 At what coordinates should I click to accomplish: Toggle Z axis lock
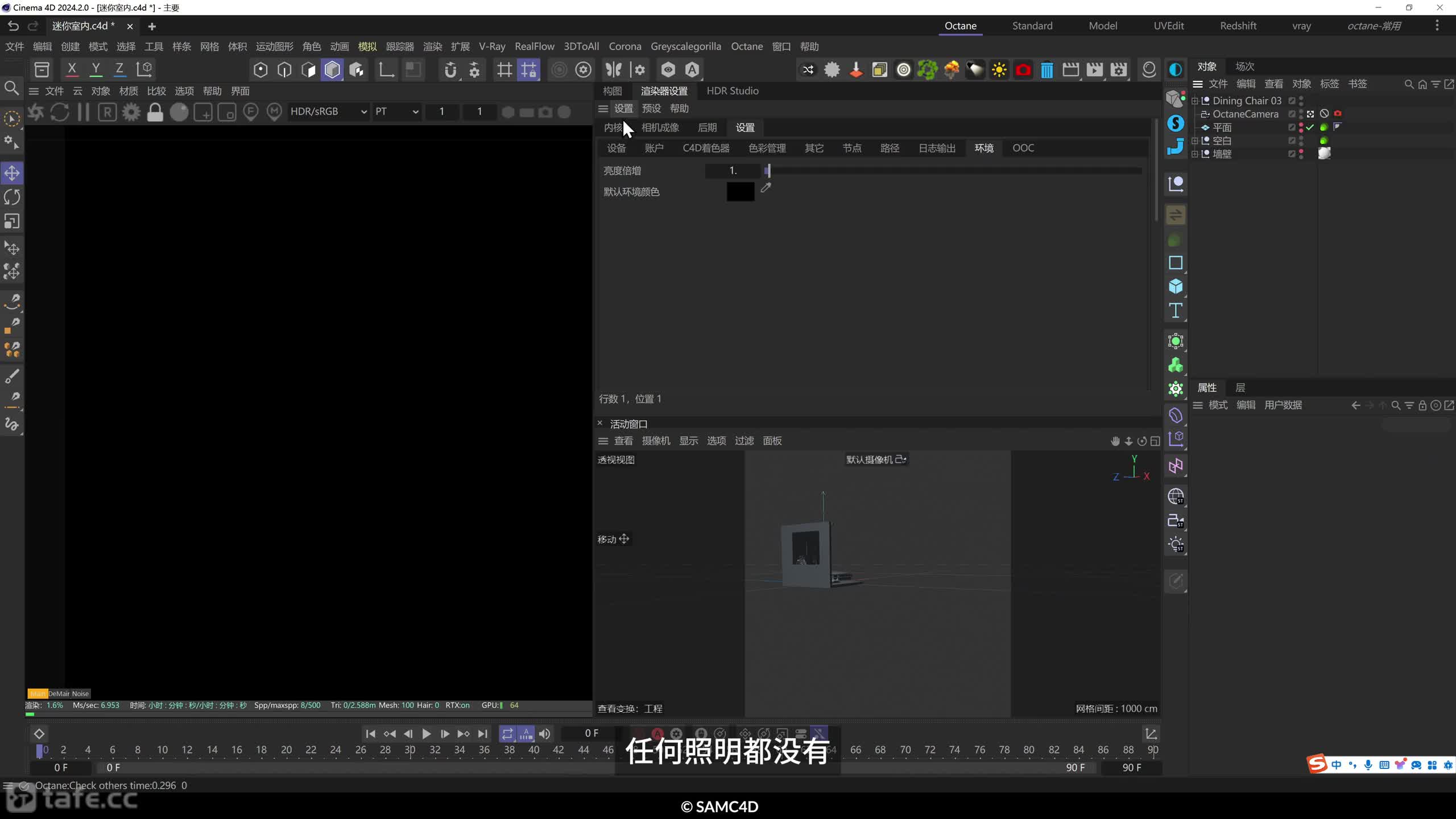pyautogui.click(x=119, y=69)
